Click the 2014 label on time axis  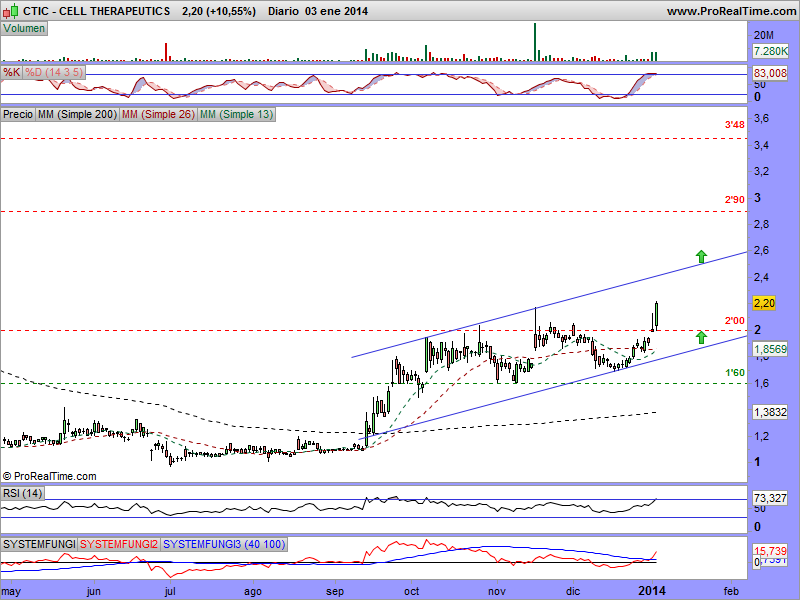point(652,591)
